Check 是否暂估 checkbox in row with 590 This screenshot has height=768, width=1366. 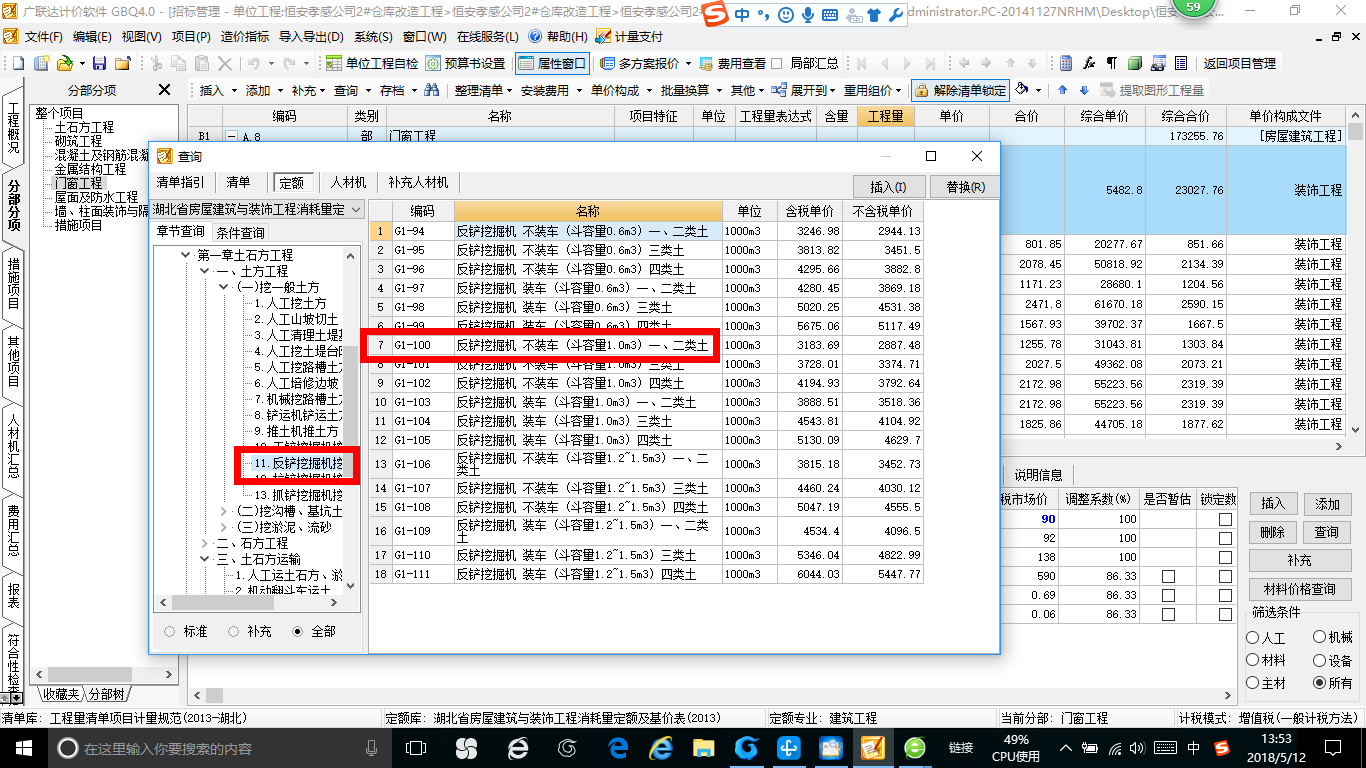[1167, 577]
